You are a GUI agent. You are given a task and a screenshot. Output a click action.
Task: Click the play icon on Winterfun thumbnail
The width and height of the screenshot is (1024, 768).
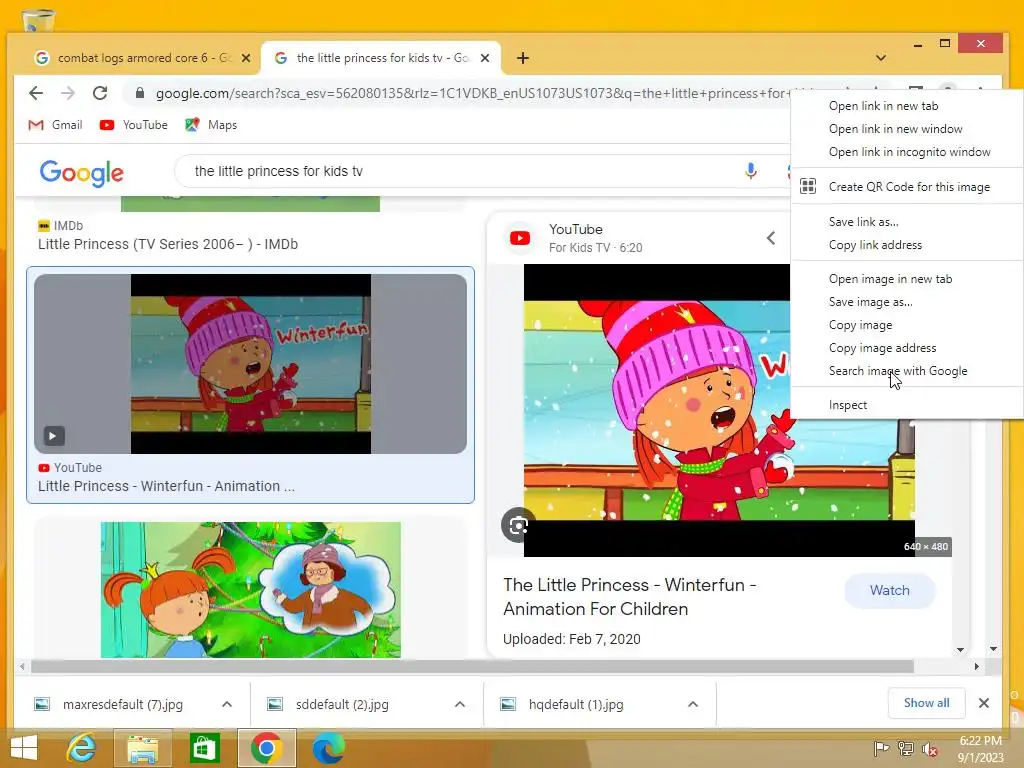pyautogui.click(x=54, y=436)
